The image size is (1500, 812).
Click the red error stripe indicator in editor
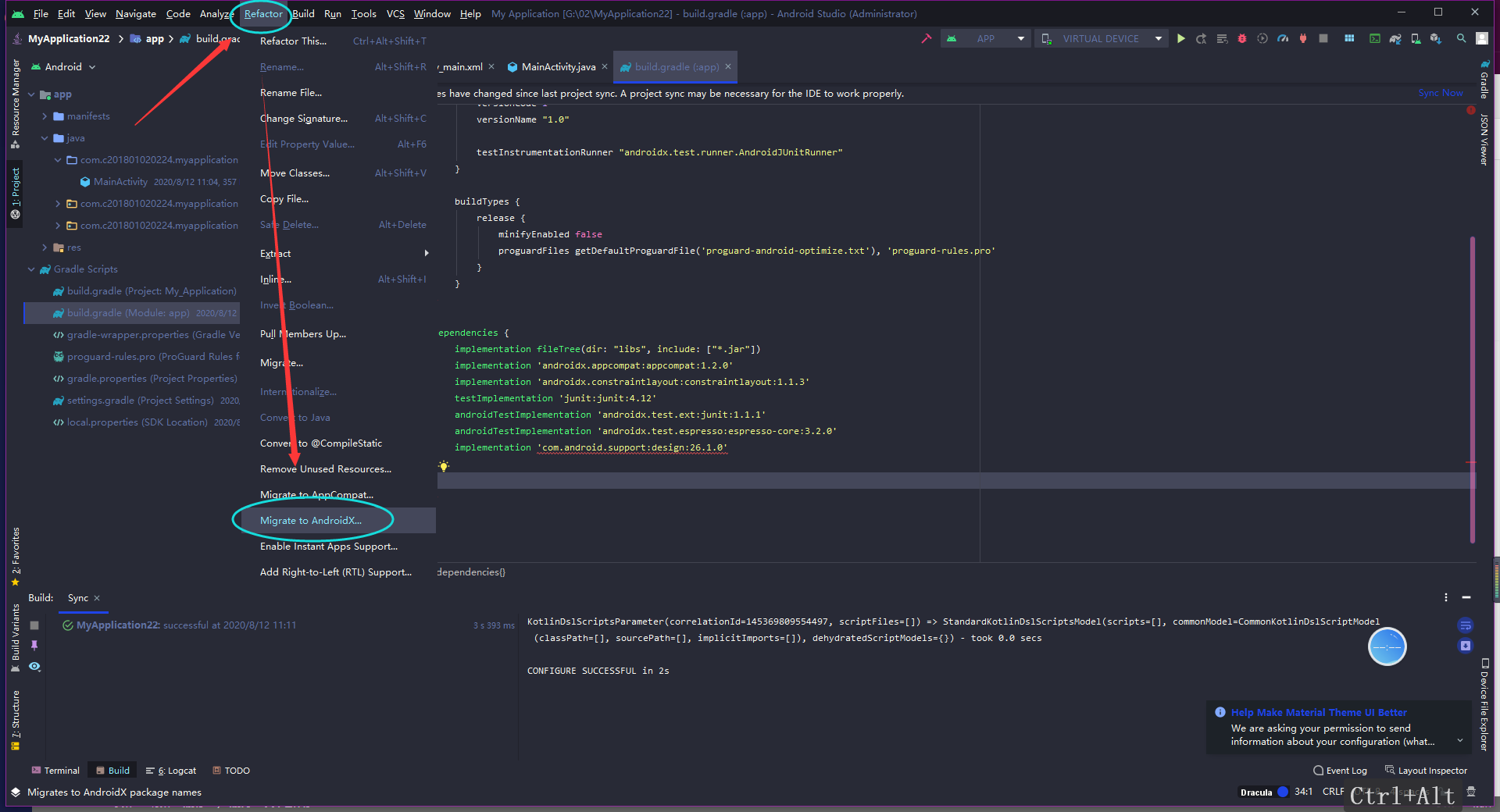click(x=1471, y=110)
